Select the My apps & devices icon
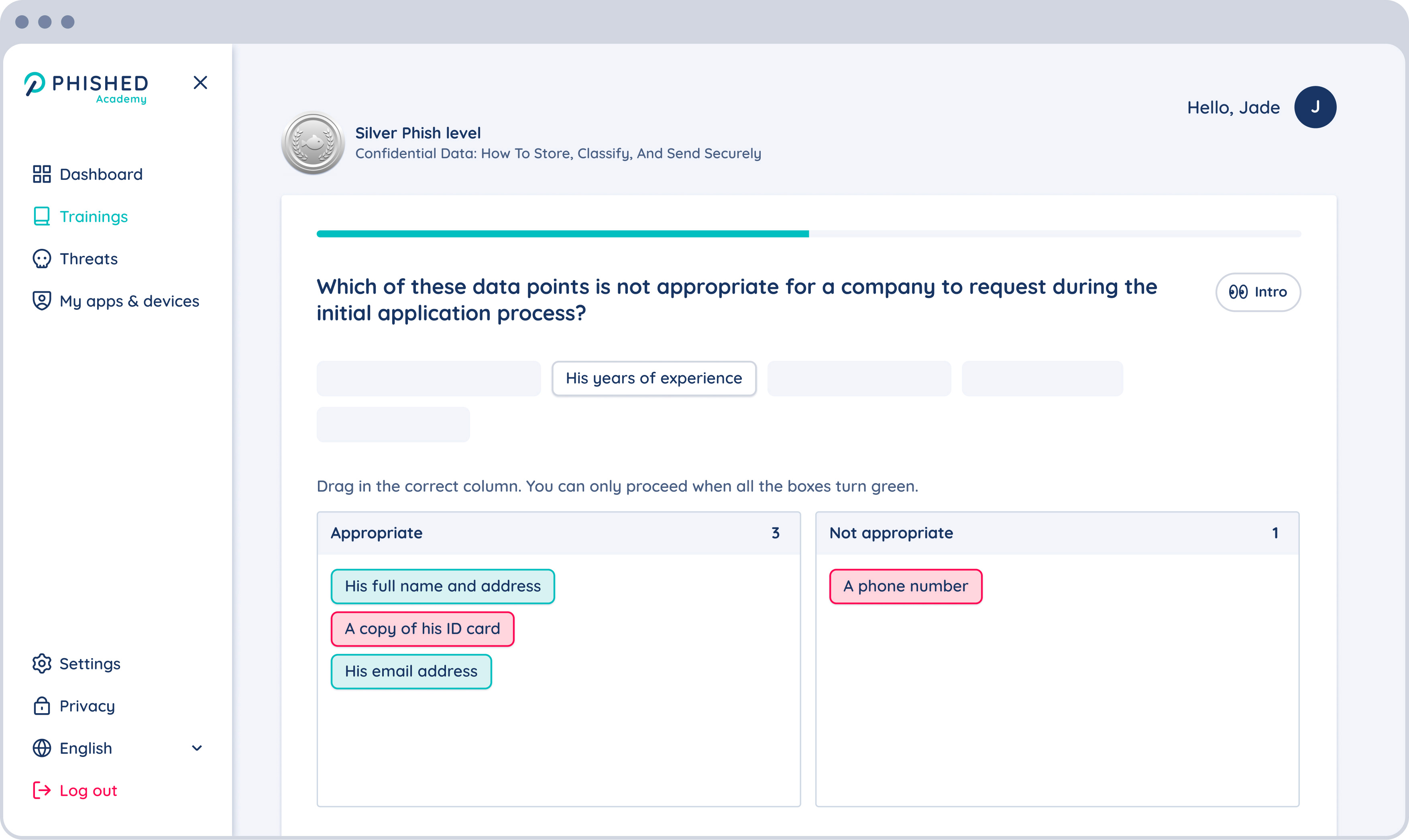 click(41, 301)
